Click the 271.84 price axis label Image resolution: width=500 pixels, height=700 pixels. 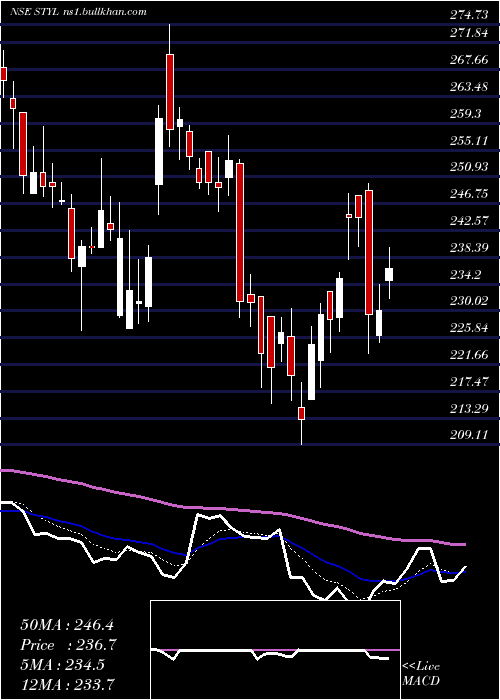tap(469, 33)
